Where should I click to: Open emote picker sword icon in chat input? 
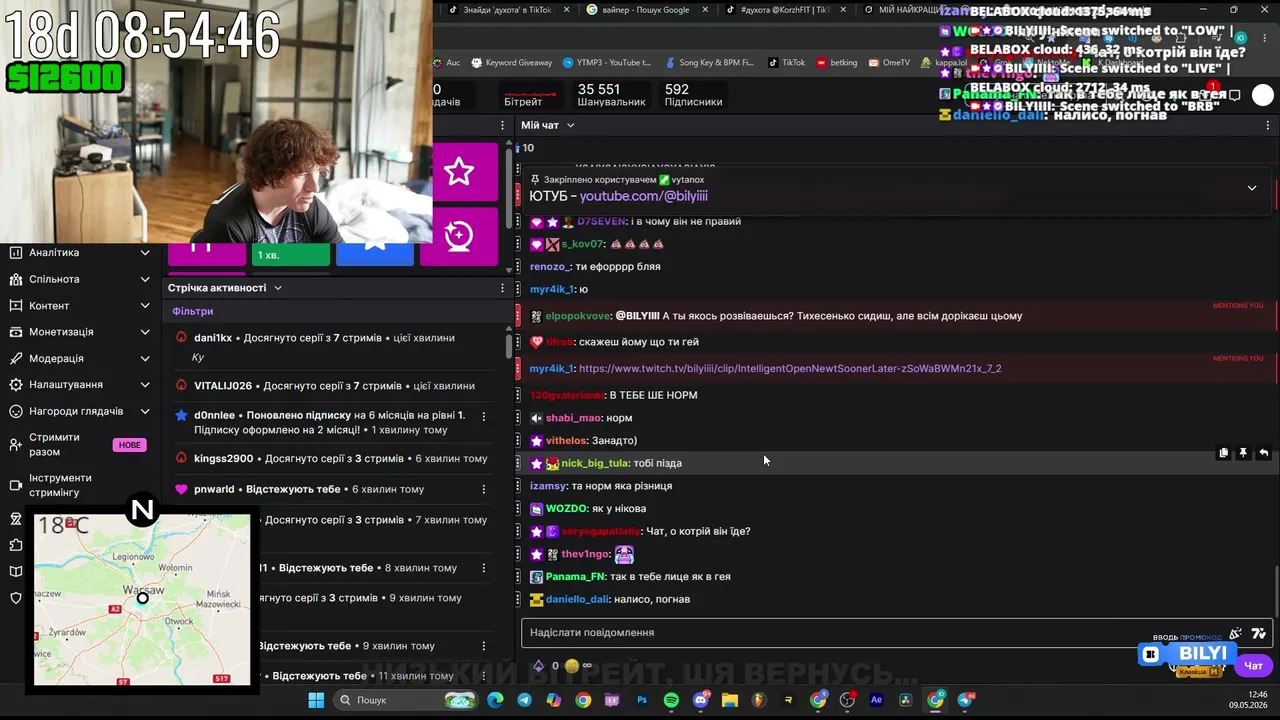[x=1235, y=633]
